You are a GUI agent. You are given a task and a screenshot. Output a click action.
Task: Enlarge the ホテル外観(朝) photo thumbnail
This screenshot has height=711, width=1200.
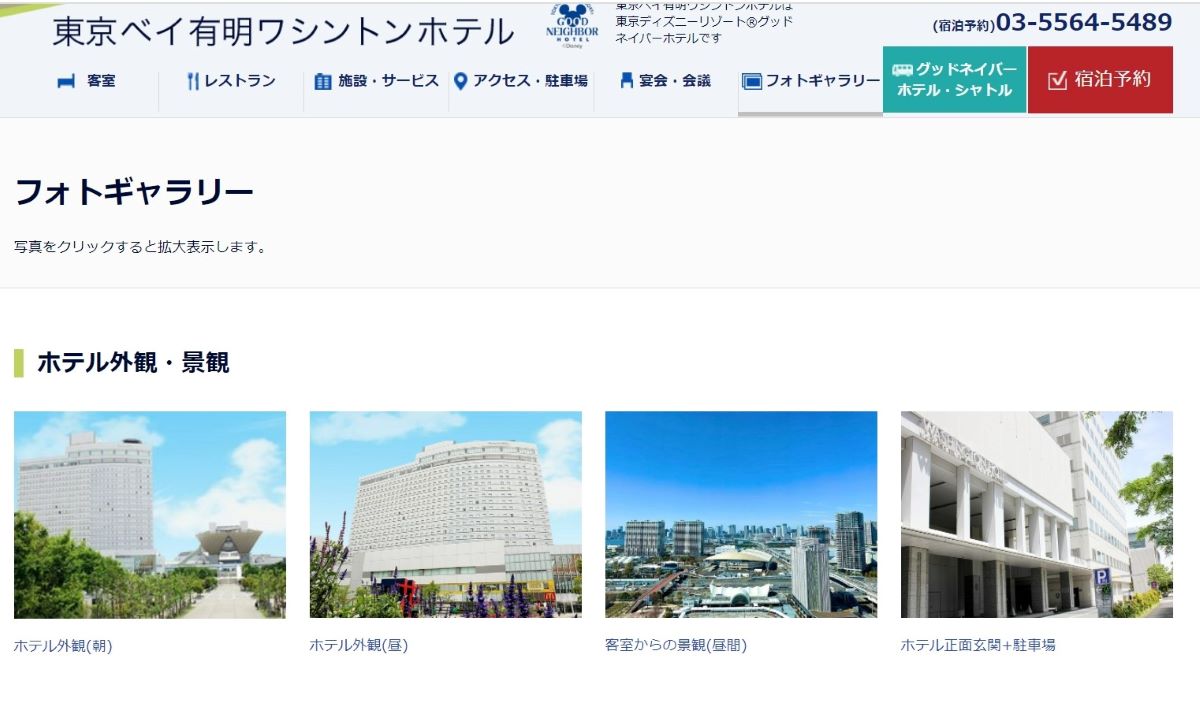[150, 514]
